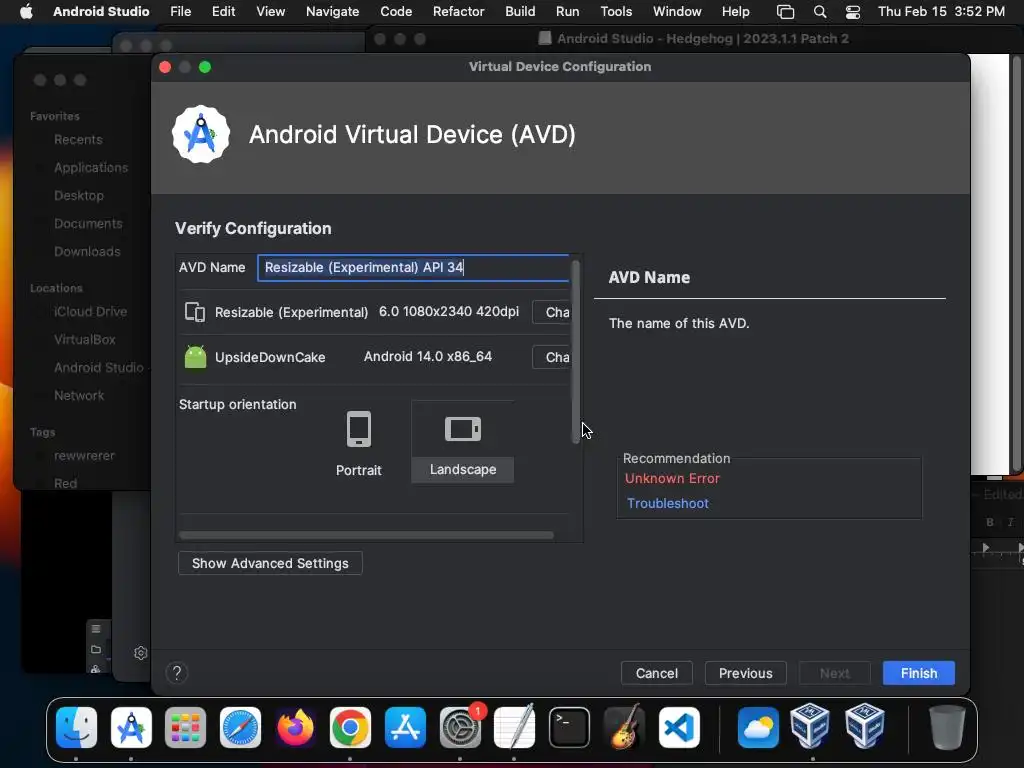Change the UpsideDownCake system image
The image size is (1024, 768).
coord(552,357)
